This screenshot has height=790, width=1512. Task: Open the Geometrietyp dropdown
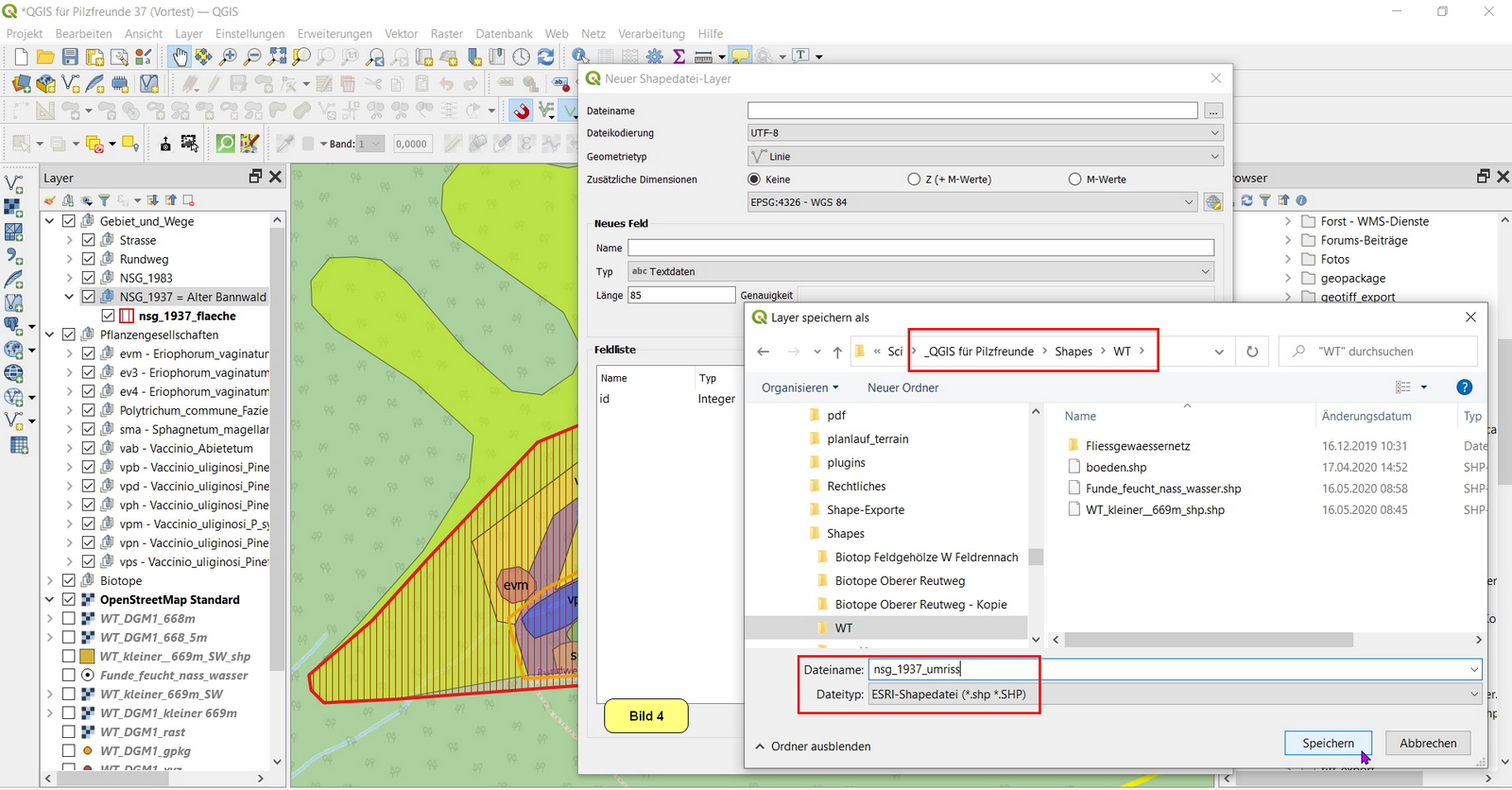(x=985, y=156)
